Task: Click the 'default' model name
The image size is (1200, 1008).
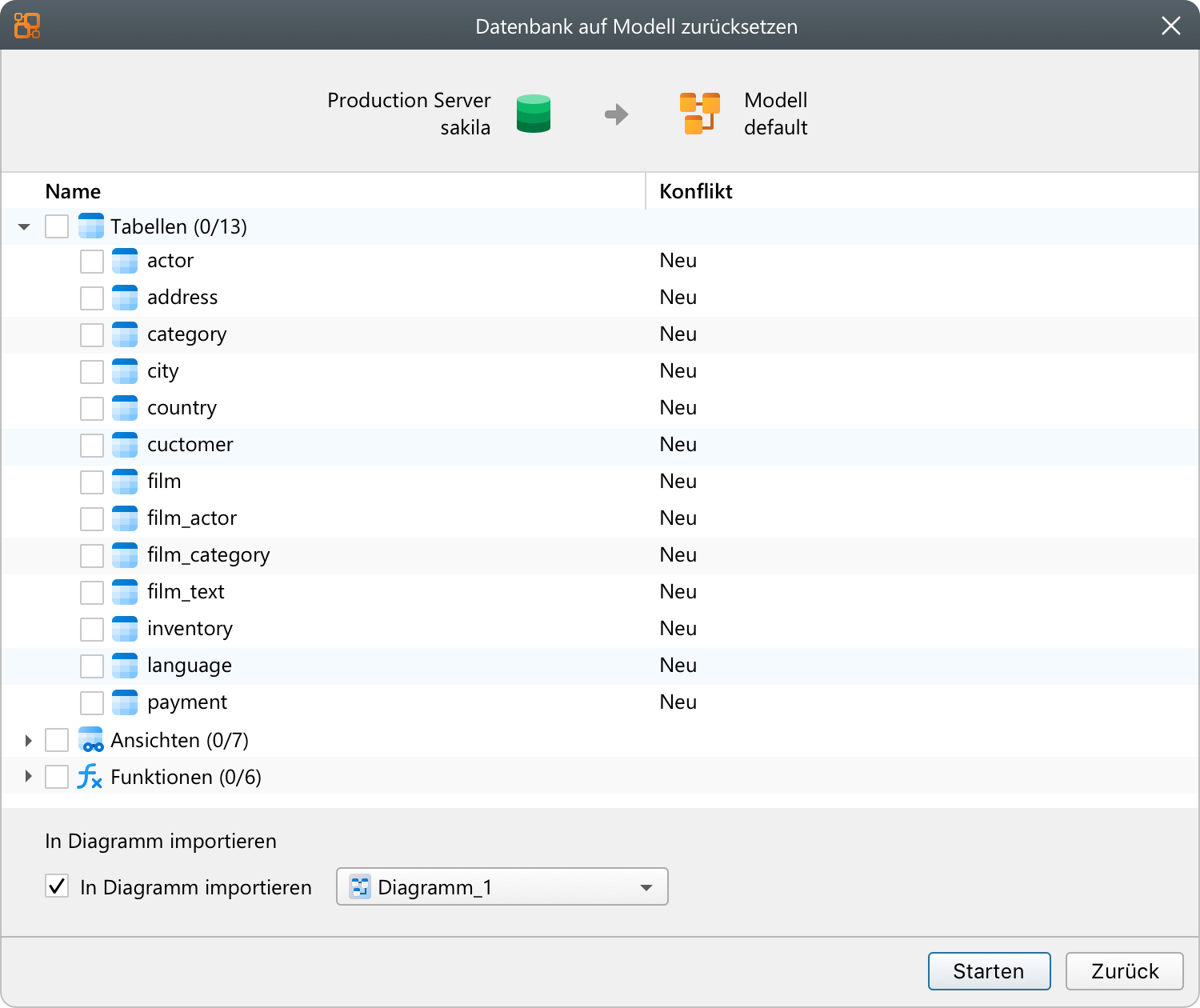Action: click(776, 127)
